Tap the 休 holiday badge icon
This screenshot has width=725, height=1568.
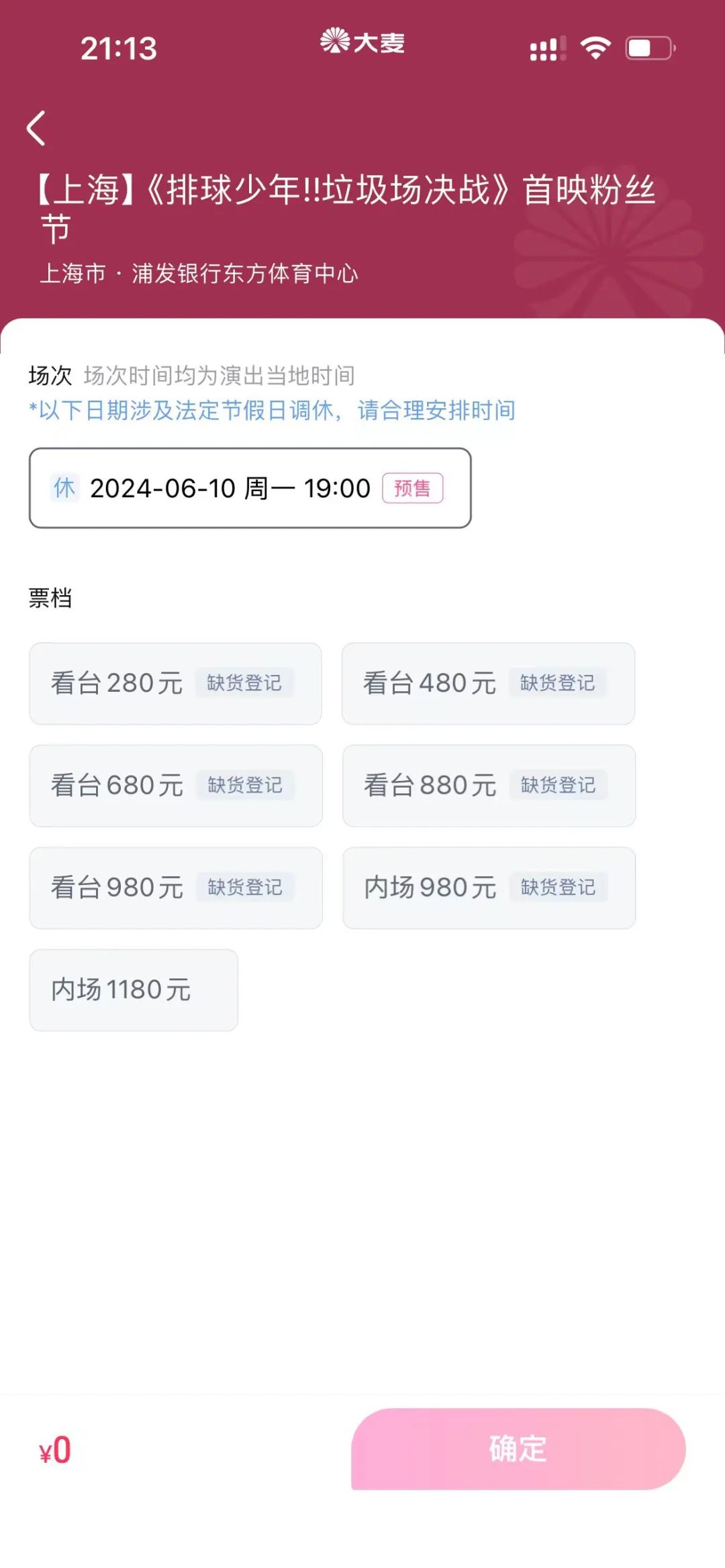click(x=64, y=488)
